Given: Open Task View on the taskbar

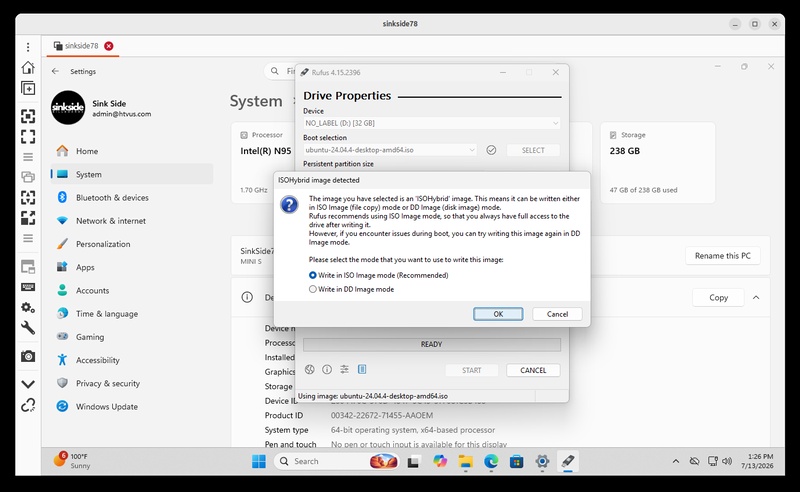Looking at the screenshot, I should click(413, 461).
